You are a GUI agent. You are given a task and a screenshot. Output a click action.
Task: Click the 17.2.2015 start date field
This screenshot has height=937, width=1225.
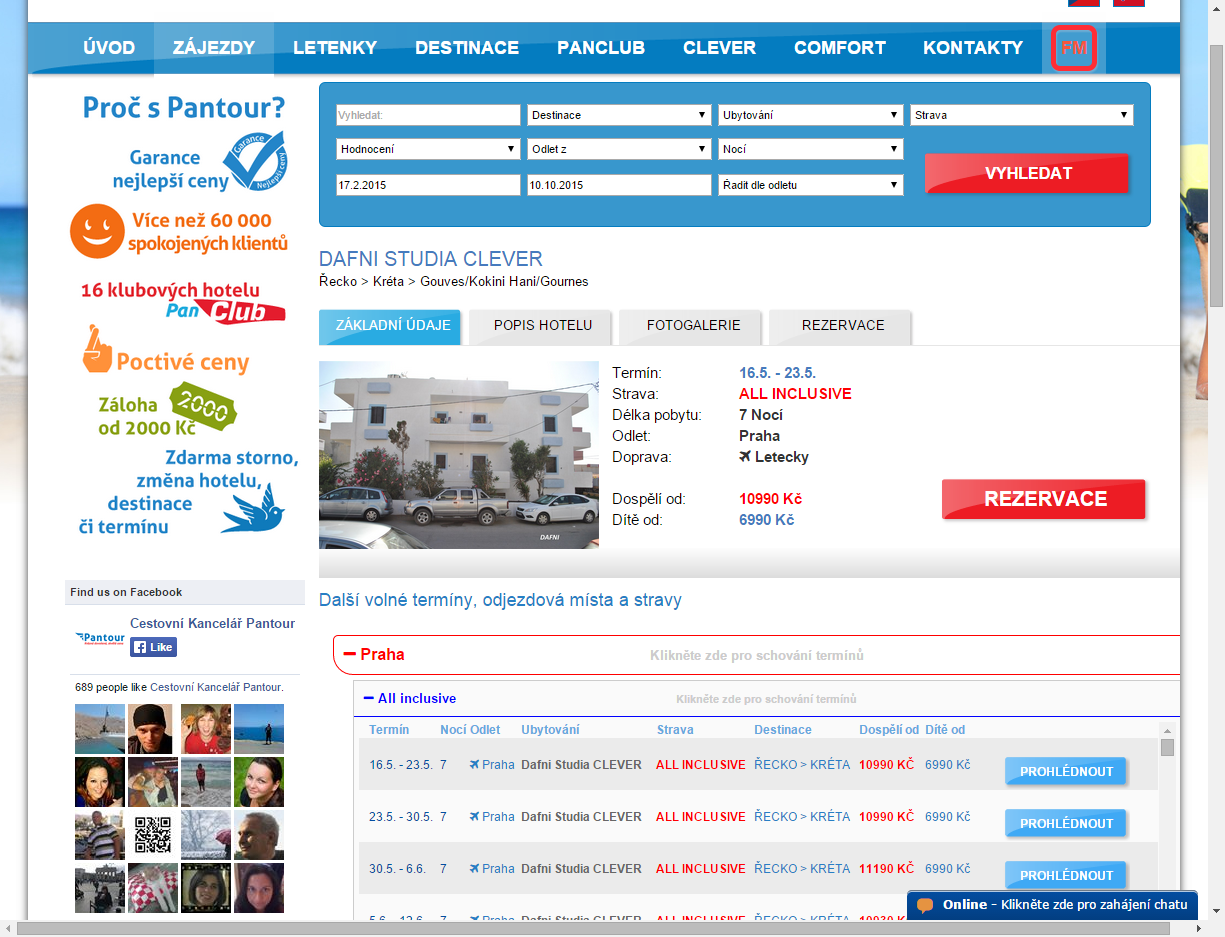point(428,185)
